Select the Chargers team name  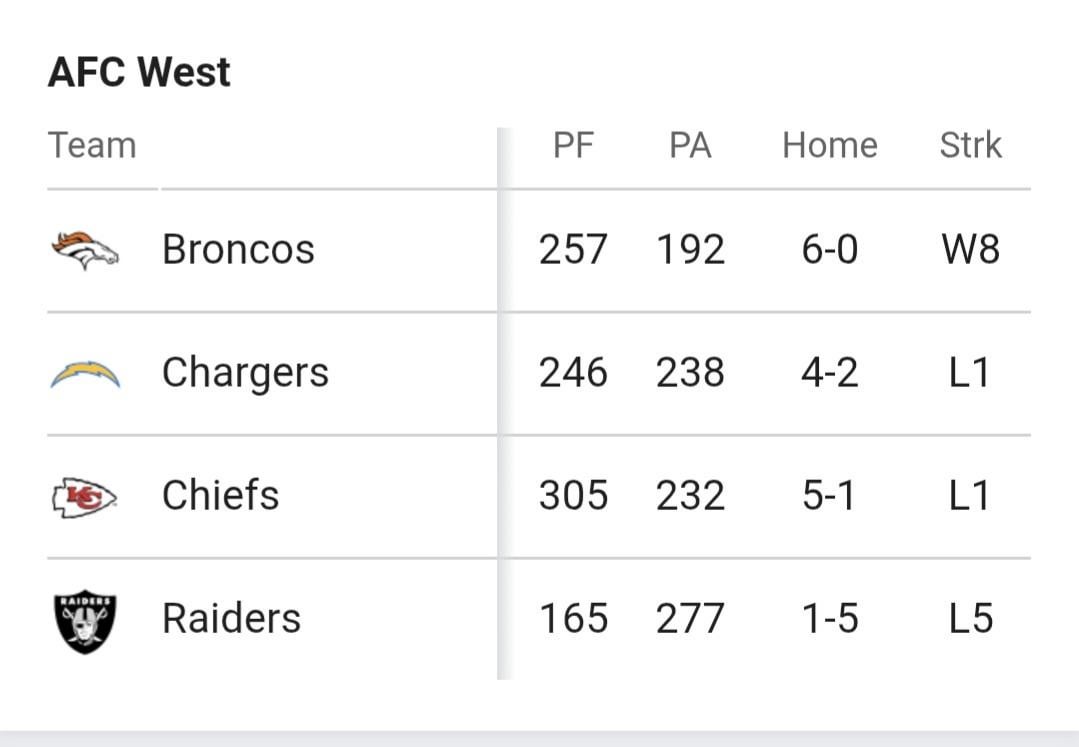coord(245,371)
